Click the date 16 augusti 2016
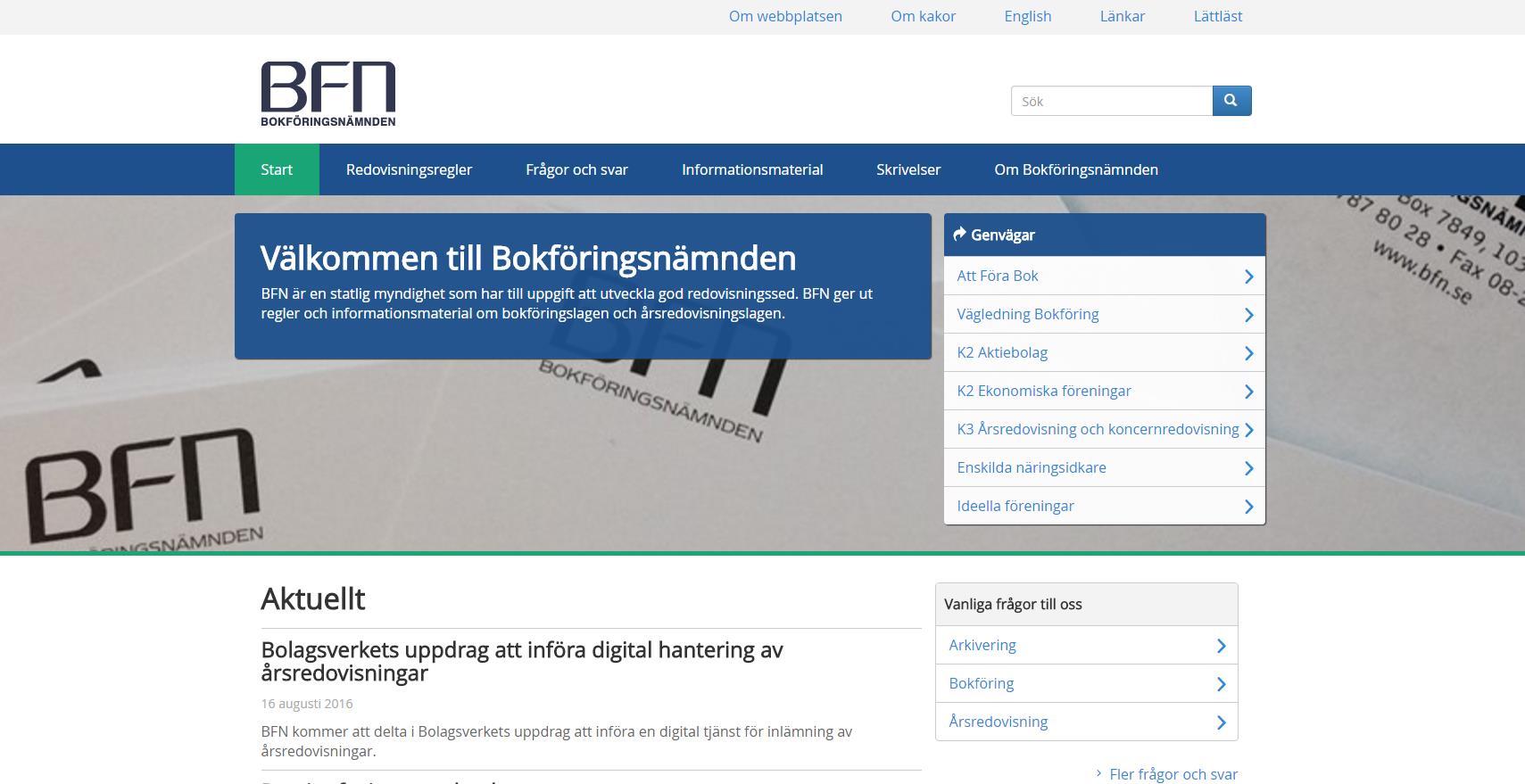1525x784 pixels. [x=307, y=704]
